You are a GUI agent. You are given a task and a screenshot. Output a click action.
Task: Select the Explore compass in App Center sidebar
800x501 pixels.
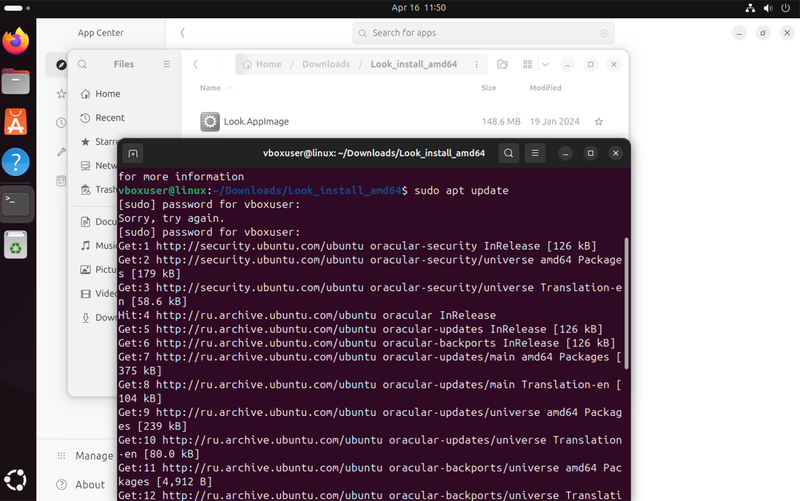click(61, 65)
